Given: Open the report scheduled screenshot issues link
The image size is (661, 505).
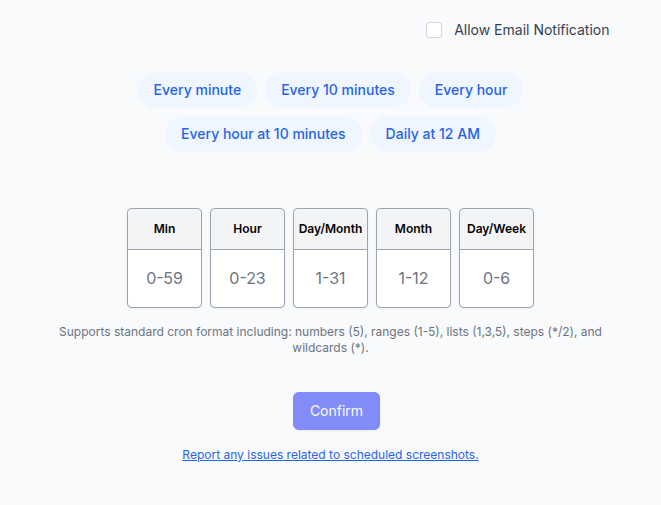Looking at the screenshot, I should pyautogui.click(x=330, y=455).
